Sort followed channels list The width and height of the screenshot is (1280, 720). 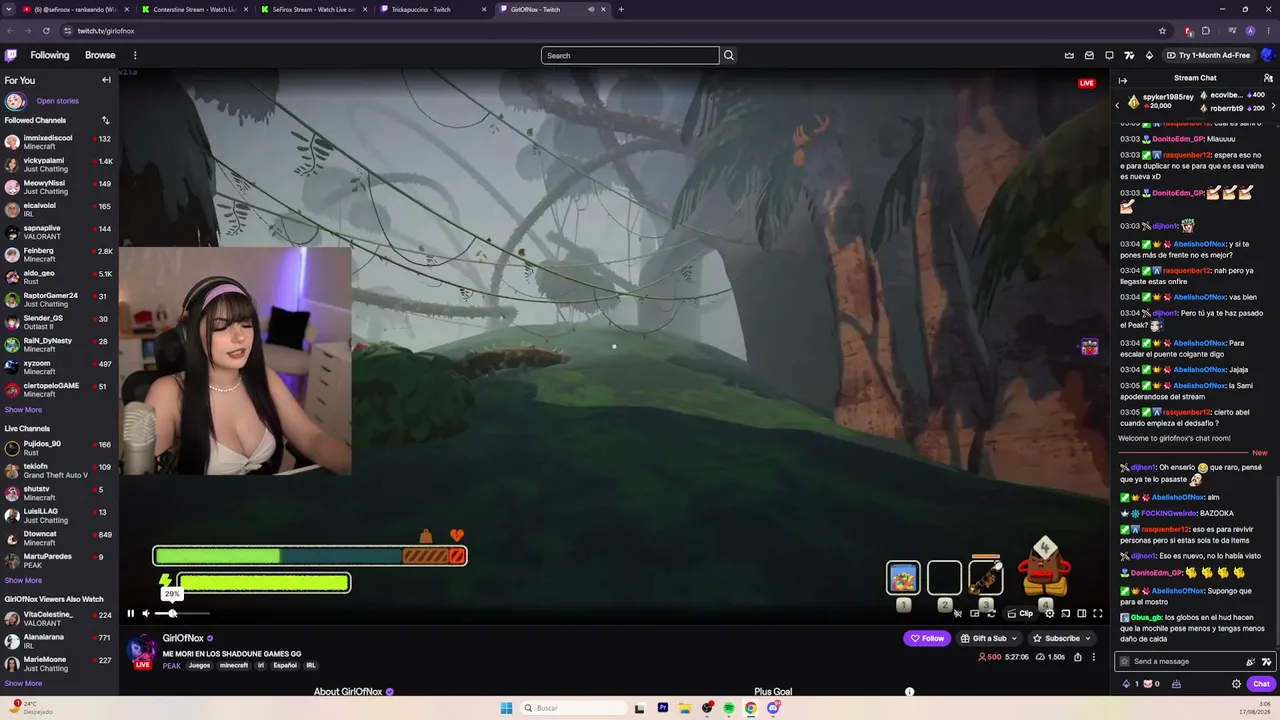pyautogui.click(x=105, y=120)
